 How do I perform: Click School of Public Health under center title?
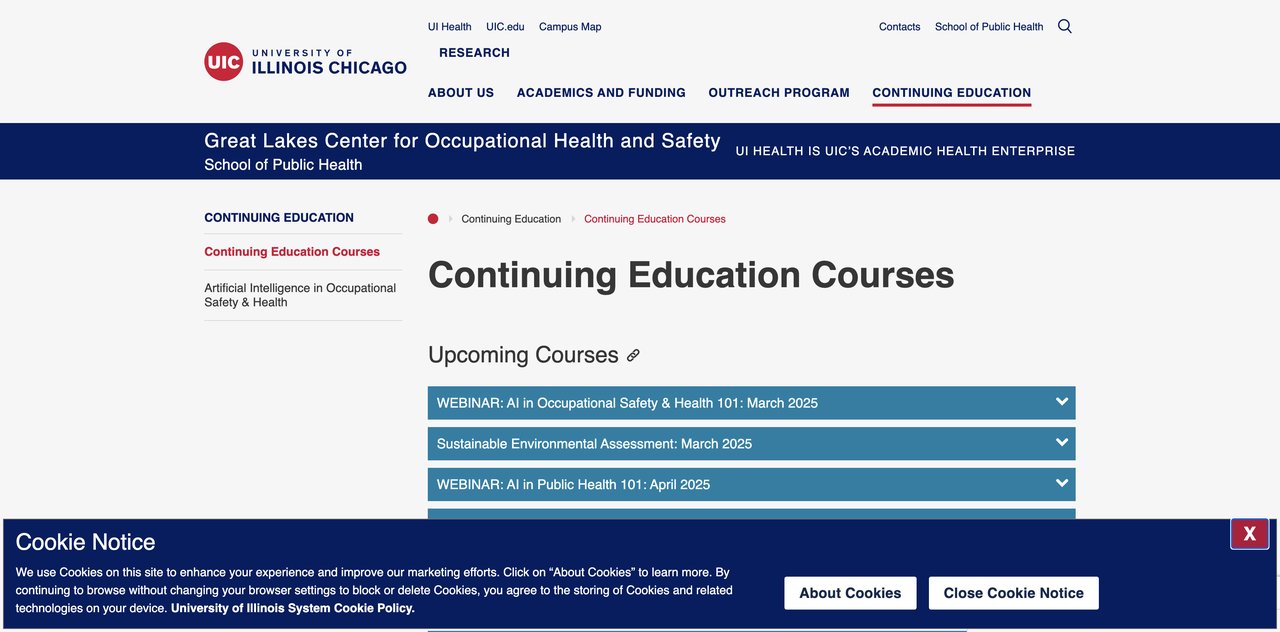[283, 165]
